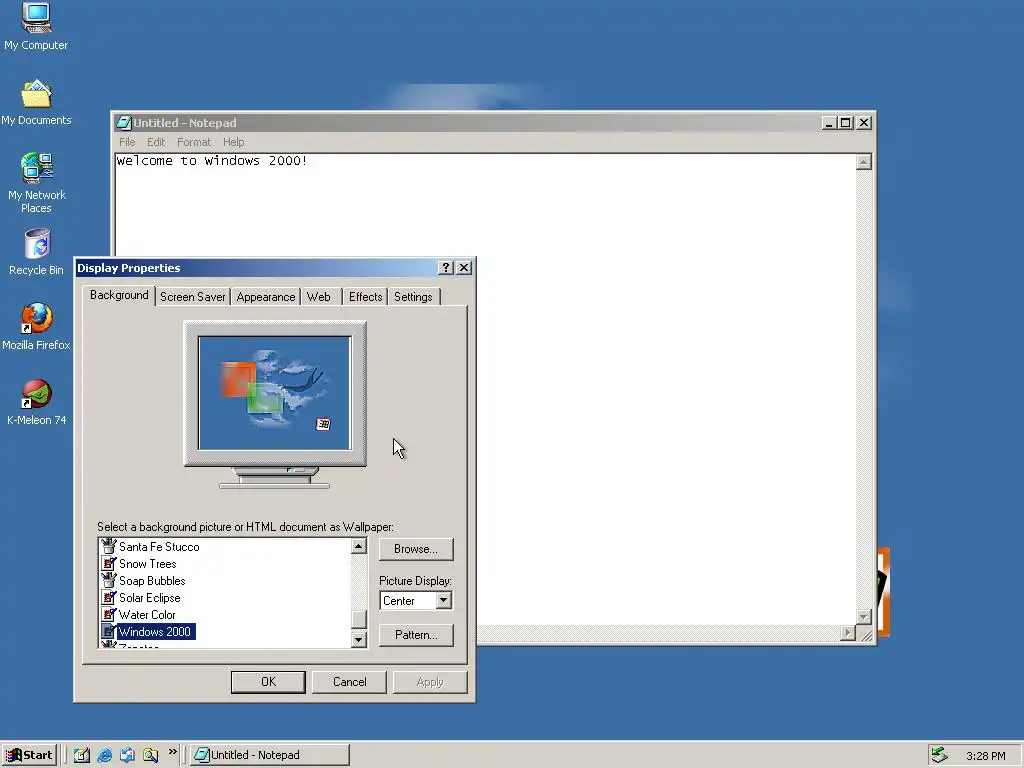Open the Start menu
The height and width of the screenshot is (768, 1024).
click(x=29, y=755)
